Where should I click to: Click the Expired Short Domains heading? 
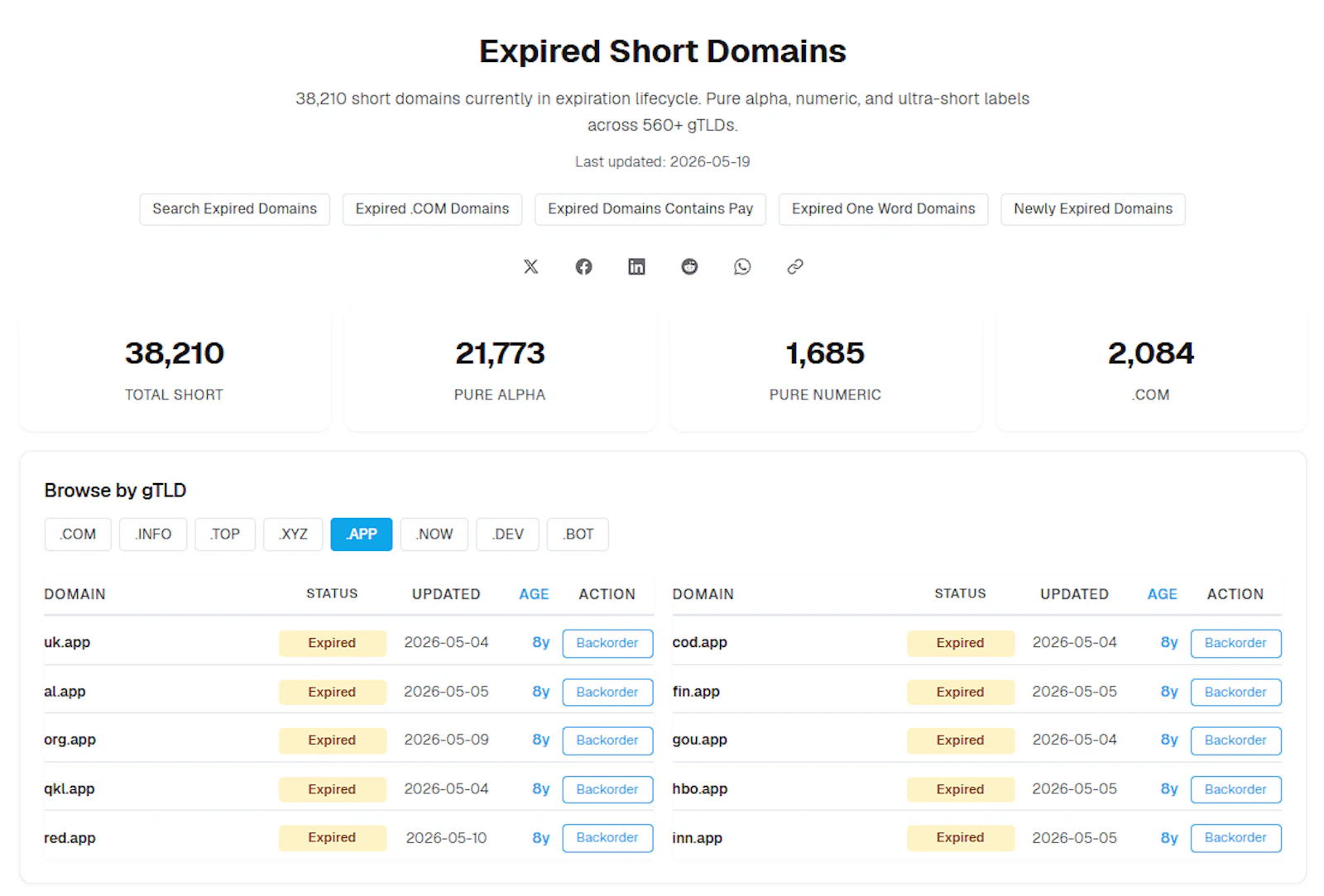(x=662, y=51)
